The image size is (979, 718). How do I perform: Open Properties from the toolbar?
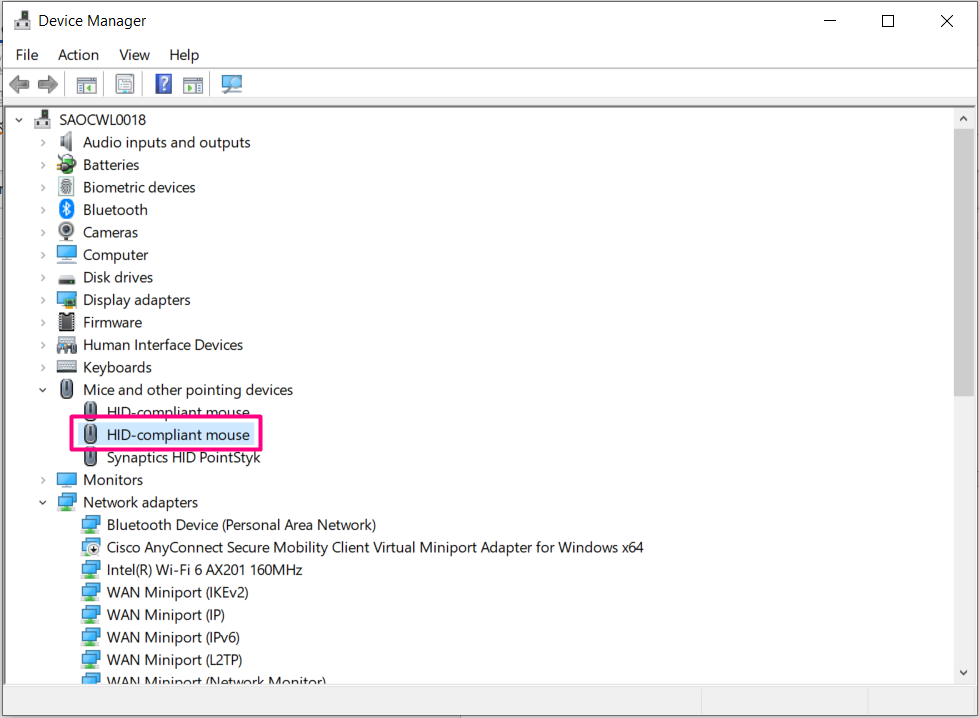(124, 84)
